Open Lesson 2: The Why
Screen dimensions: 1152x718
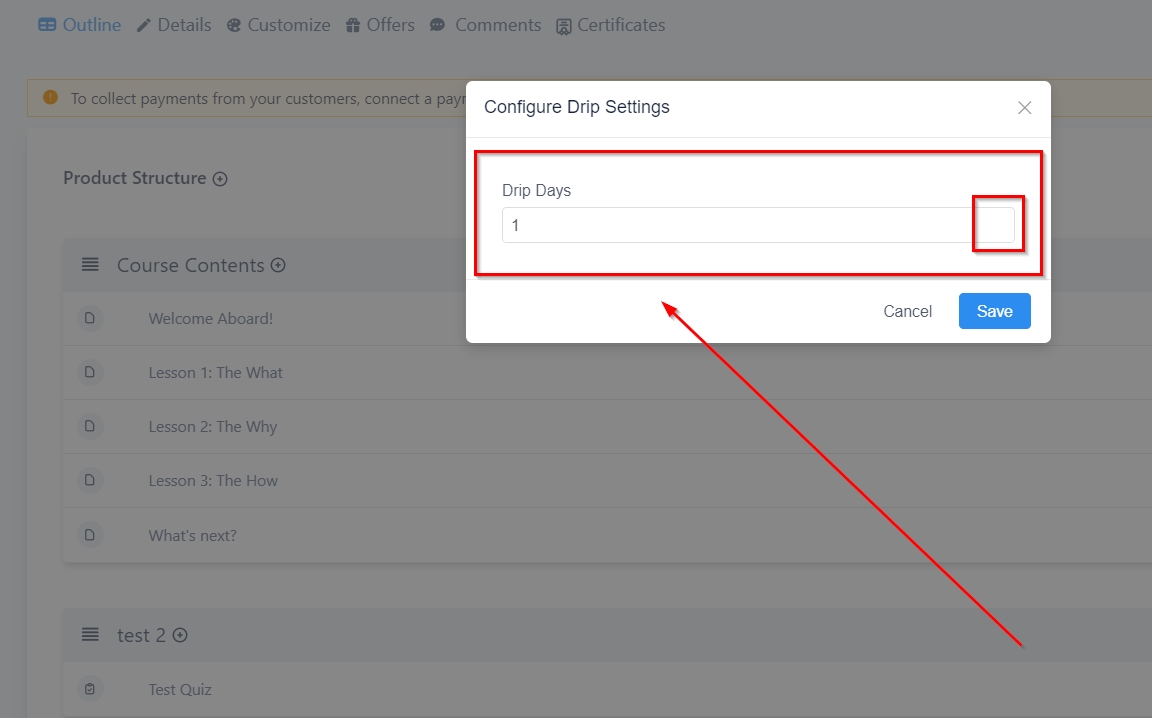pyautogui.click(x=212, y=427)
